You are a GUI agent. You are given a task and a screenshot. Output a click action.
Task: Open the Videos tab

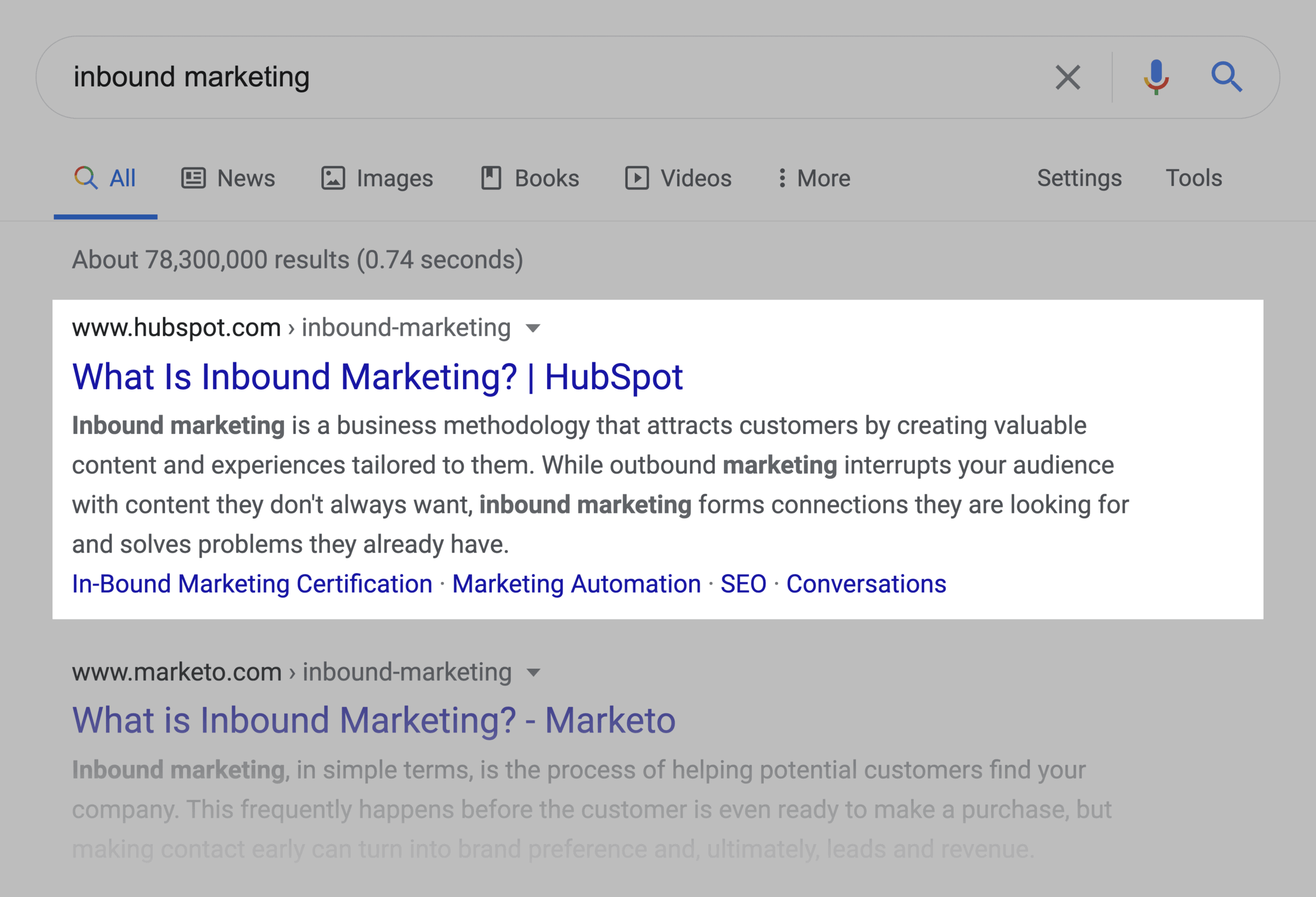[679, 178]
